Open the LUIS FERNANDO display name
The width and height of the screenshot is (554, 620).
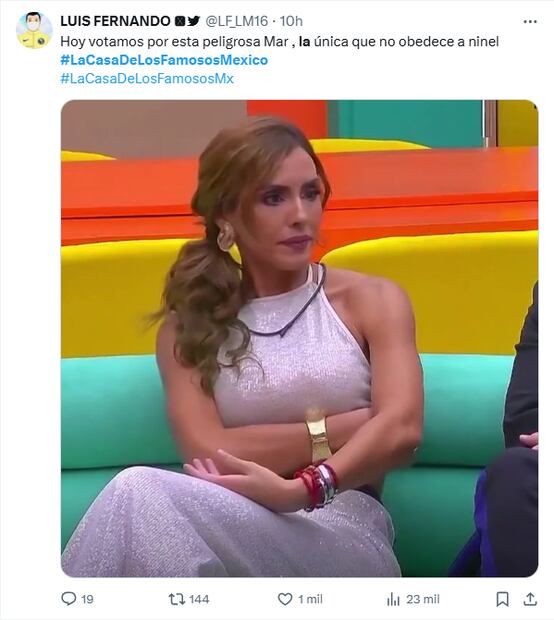coord(115,21)
